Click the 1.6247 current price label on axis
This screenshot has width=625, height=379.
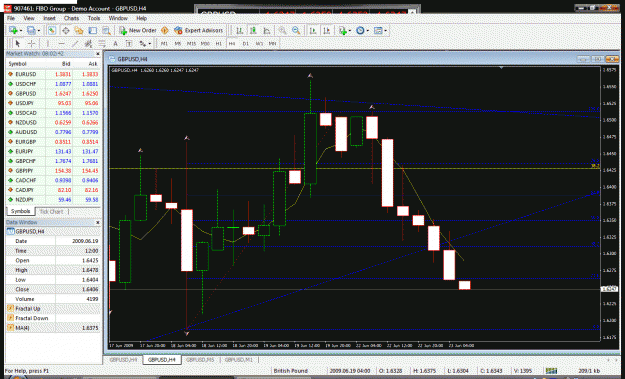tap(609, 289)
